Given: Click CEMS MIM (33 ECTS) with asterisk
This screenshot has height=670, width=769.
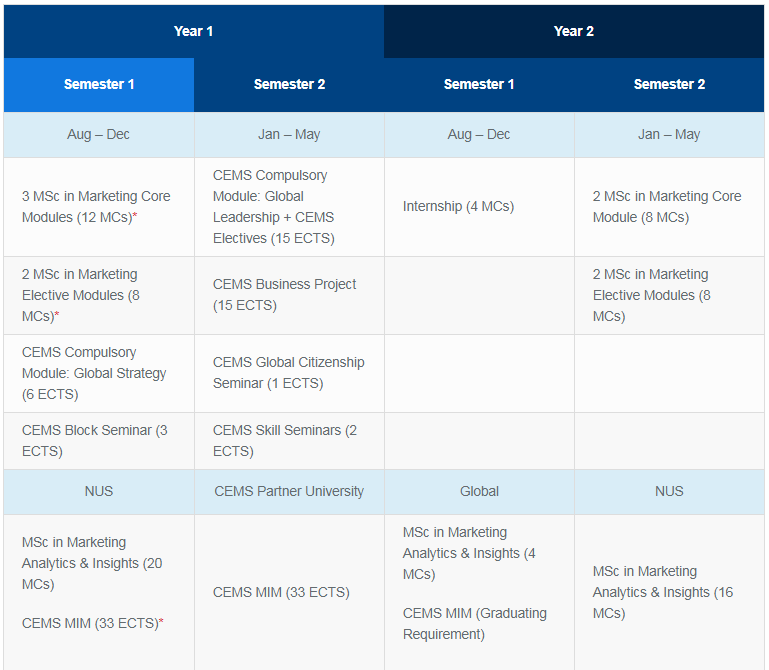Looking at the screenshot, I should (x=93, y=623).
